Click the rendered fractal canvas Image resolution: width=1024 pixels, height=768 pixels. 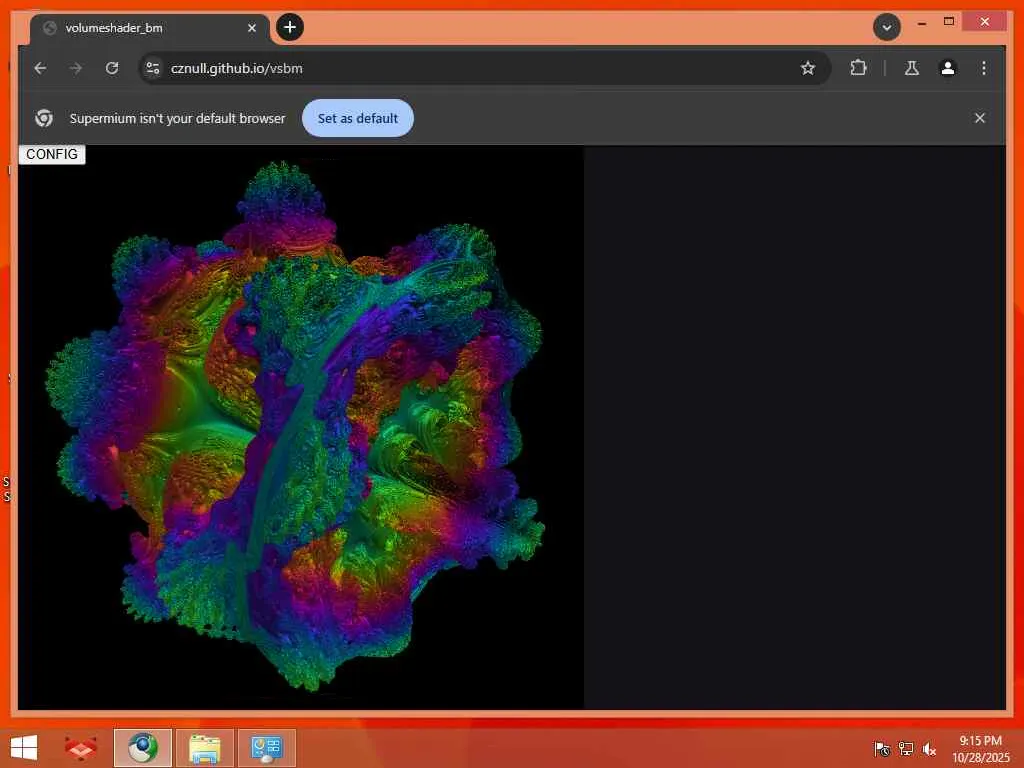click(x=300, y=427)
